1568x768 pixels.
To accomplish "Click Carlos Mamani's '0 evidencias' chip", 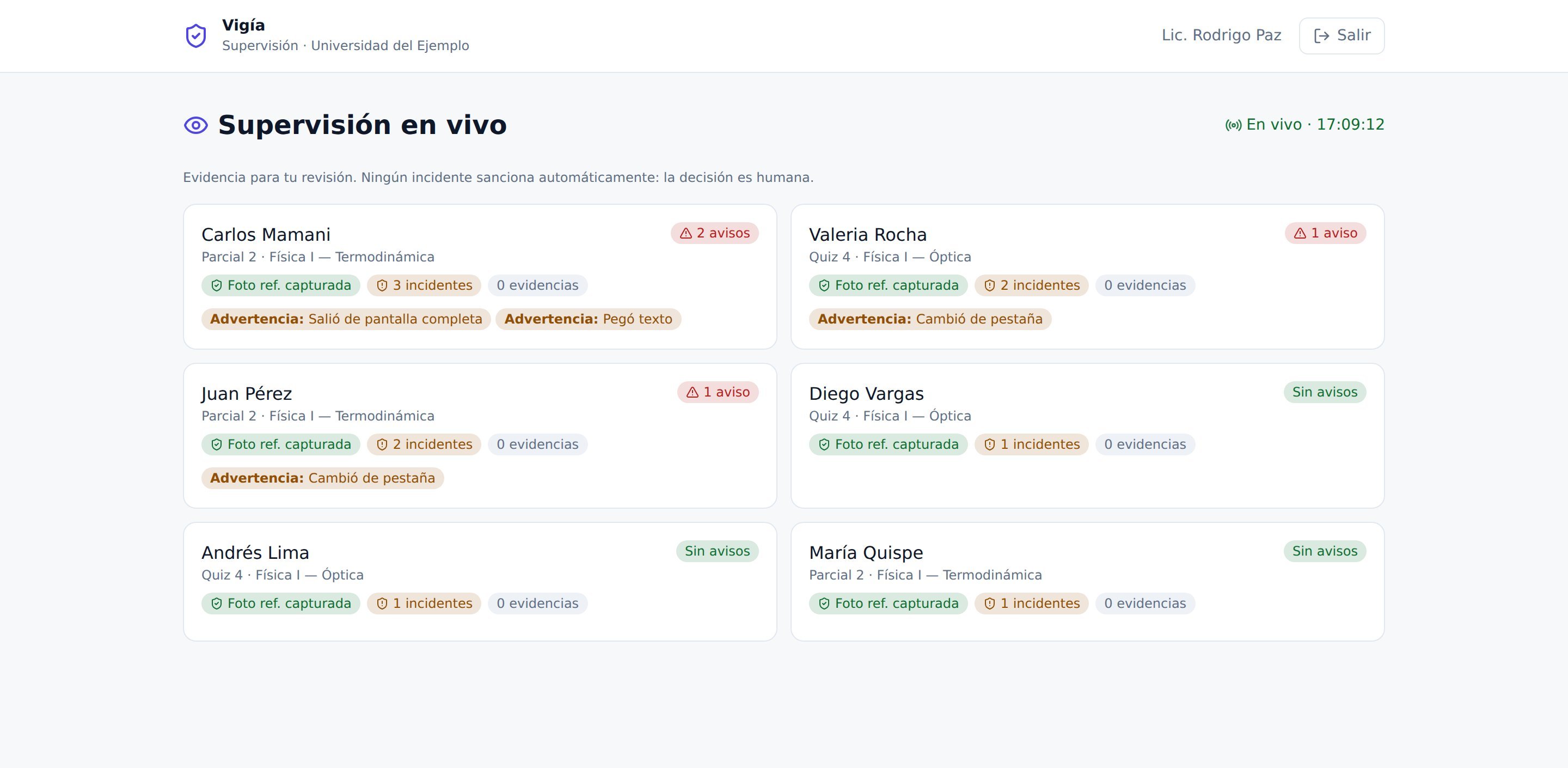I will tap(537, 285).
